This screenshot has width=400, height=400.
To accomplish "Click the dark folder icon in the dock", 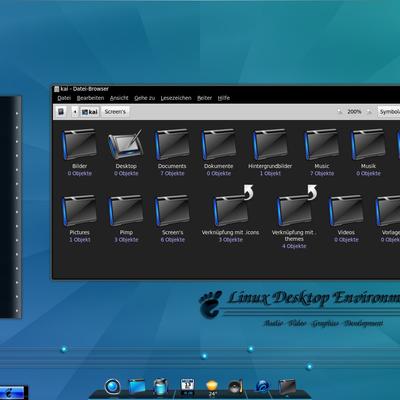I will click(287, 387).
